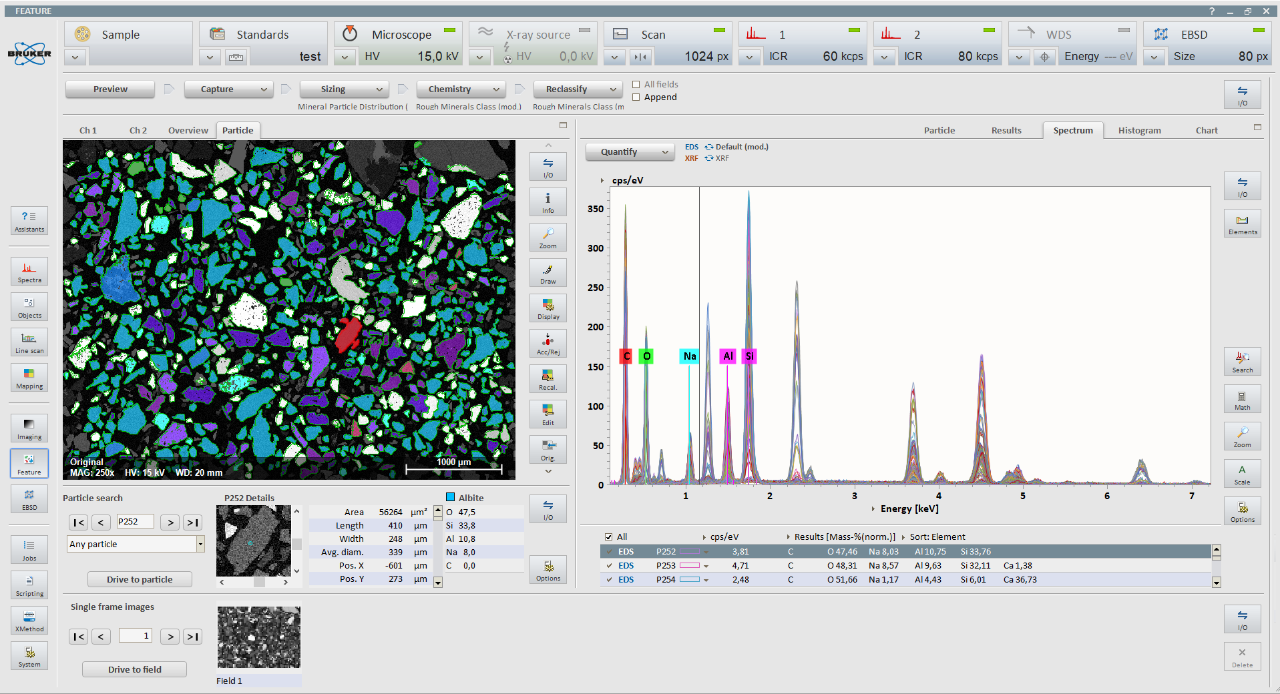Open the Draw tool beside the image
Screen dimensions: 1280x694
tap(547, 272)
